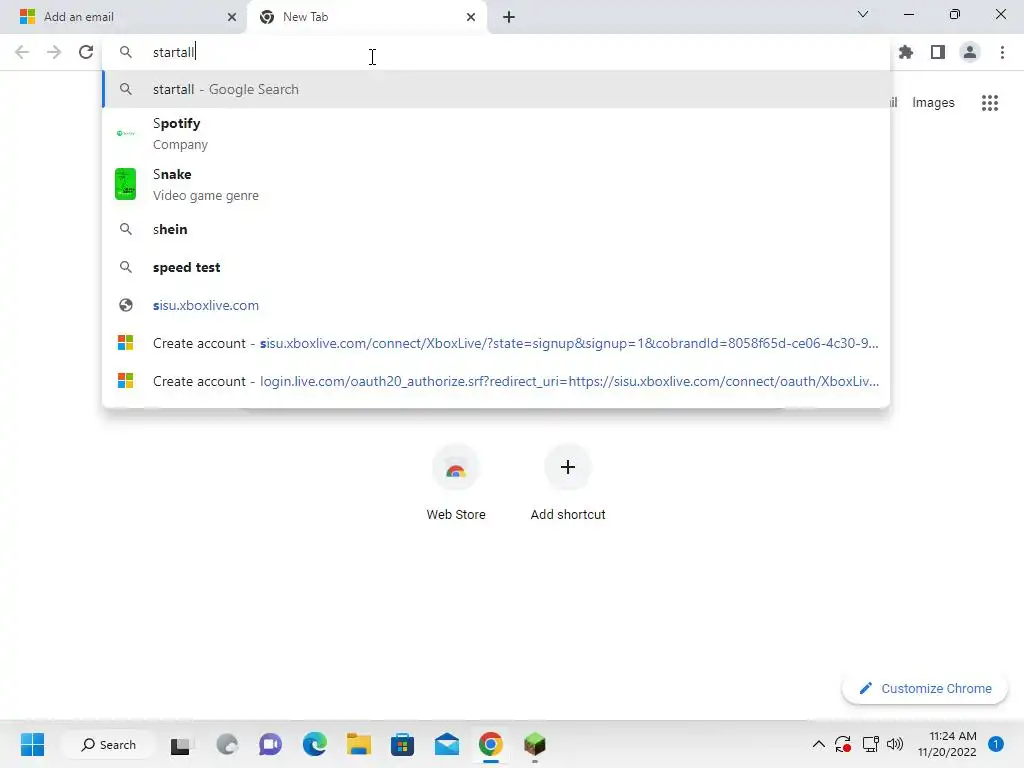Choose 'startall - Google Search' suggestion
The height and width of the screenshot is (768, 1024).
tap(496, 89)
